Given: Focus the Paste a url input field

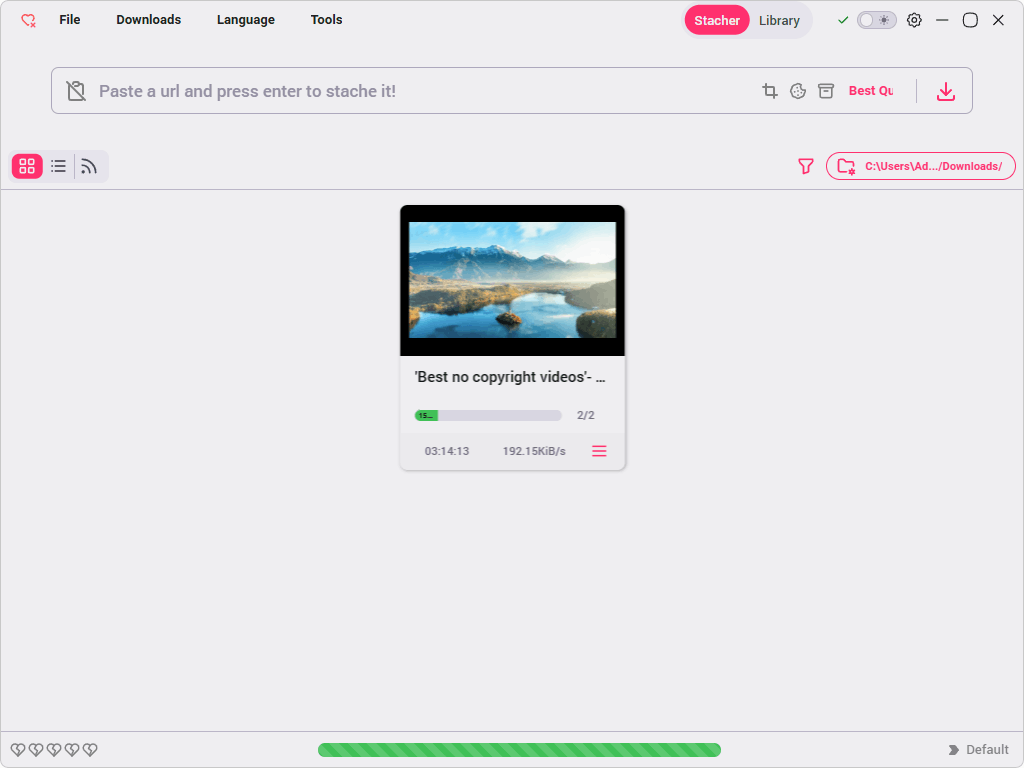Looking at the screenshot, I should tap(418, 91).
